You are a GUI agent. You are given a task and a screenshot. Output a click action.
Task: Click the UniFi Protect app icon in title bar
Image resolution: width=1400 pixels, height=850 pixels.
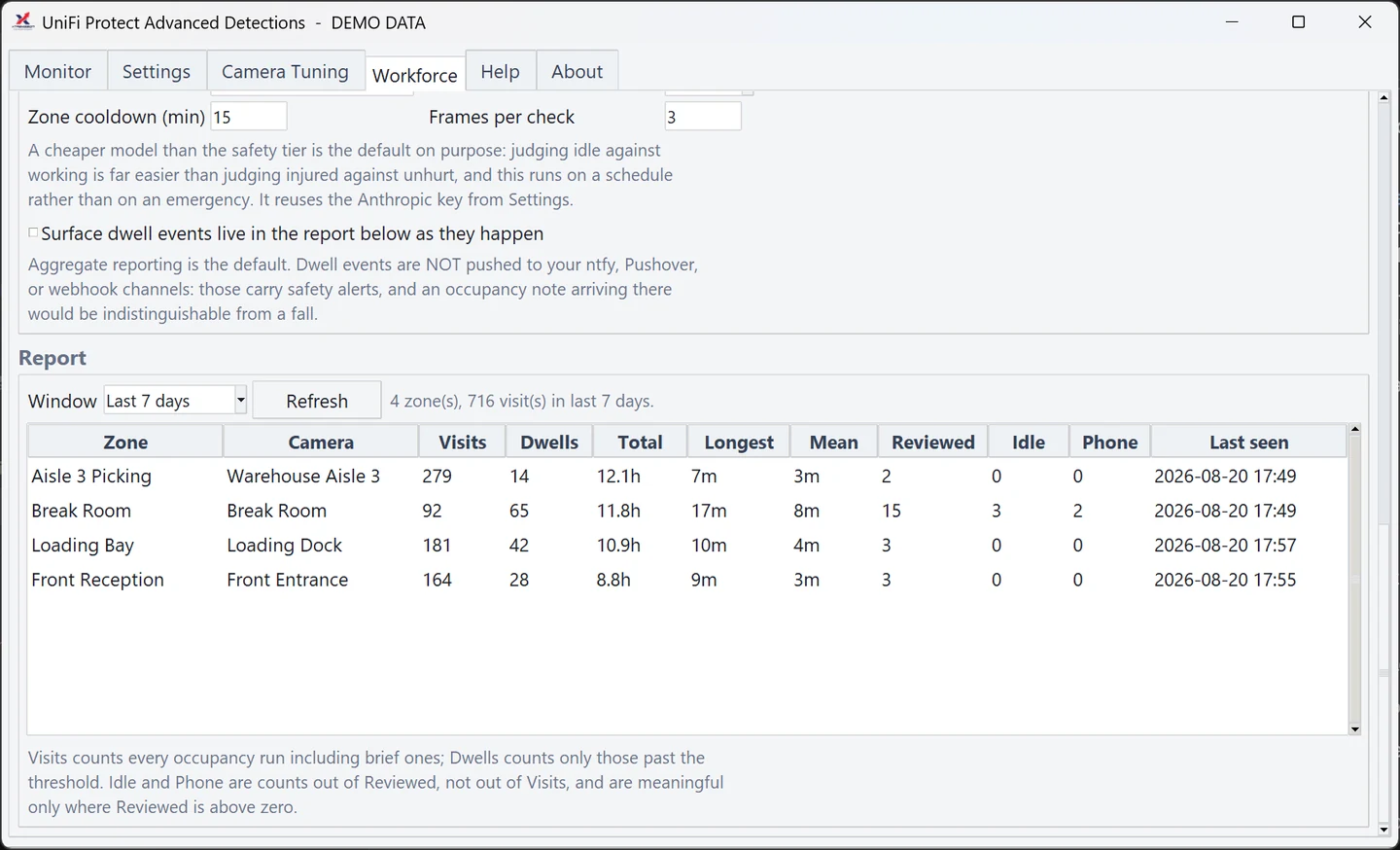23,21
